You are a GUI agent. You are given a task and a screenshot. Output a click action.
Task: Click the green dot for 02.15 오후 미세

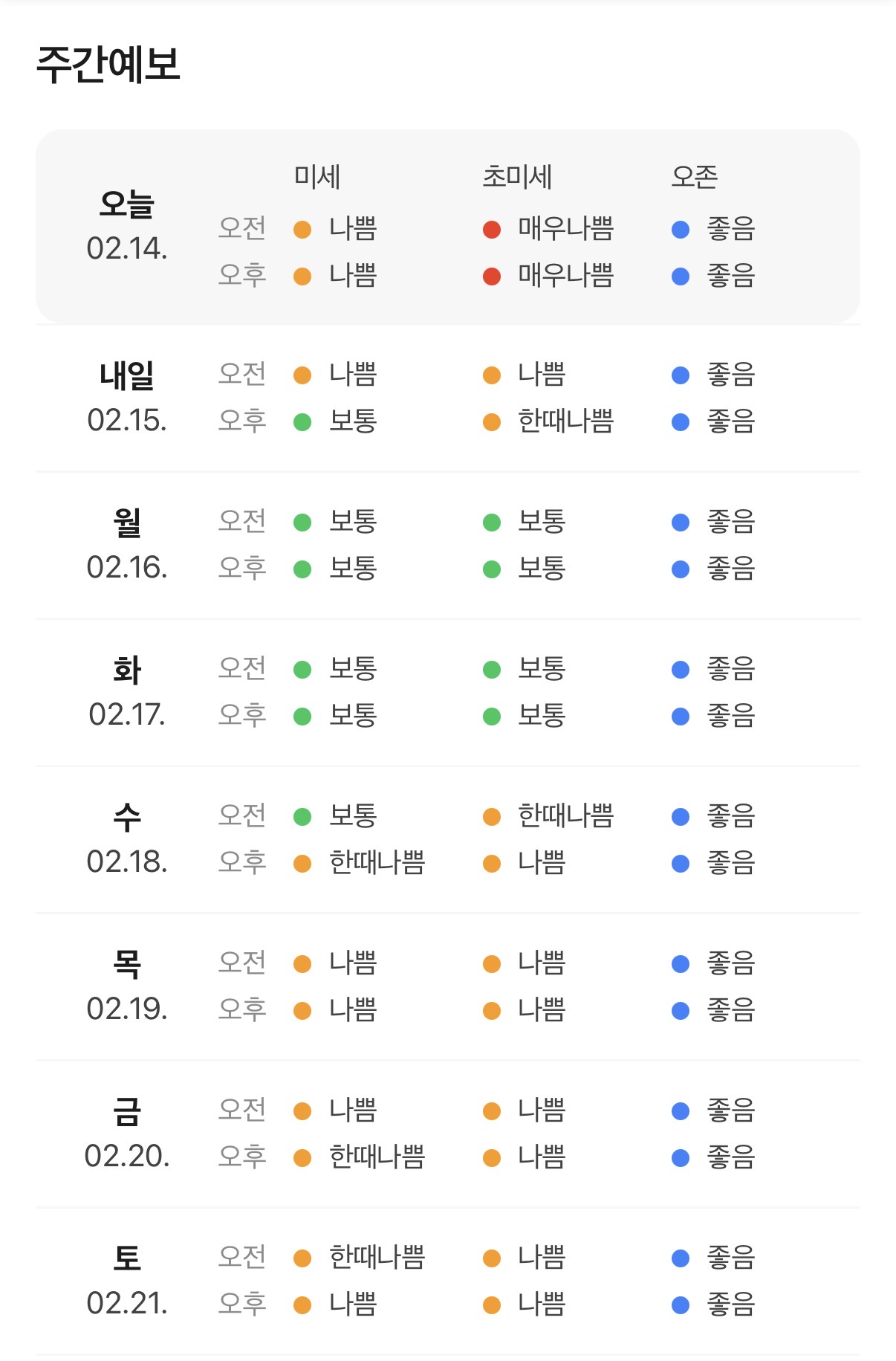click(x=302, y=422)
